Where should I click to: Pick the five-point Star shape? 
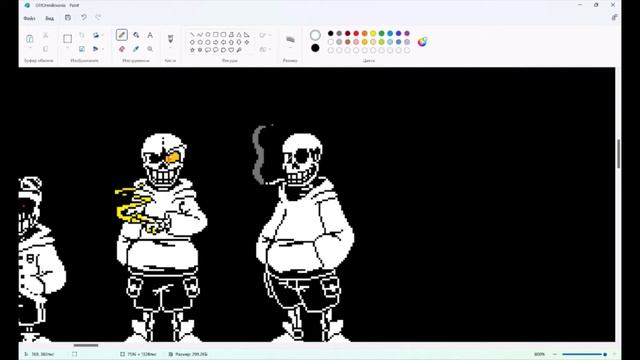[192, 50]
